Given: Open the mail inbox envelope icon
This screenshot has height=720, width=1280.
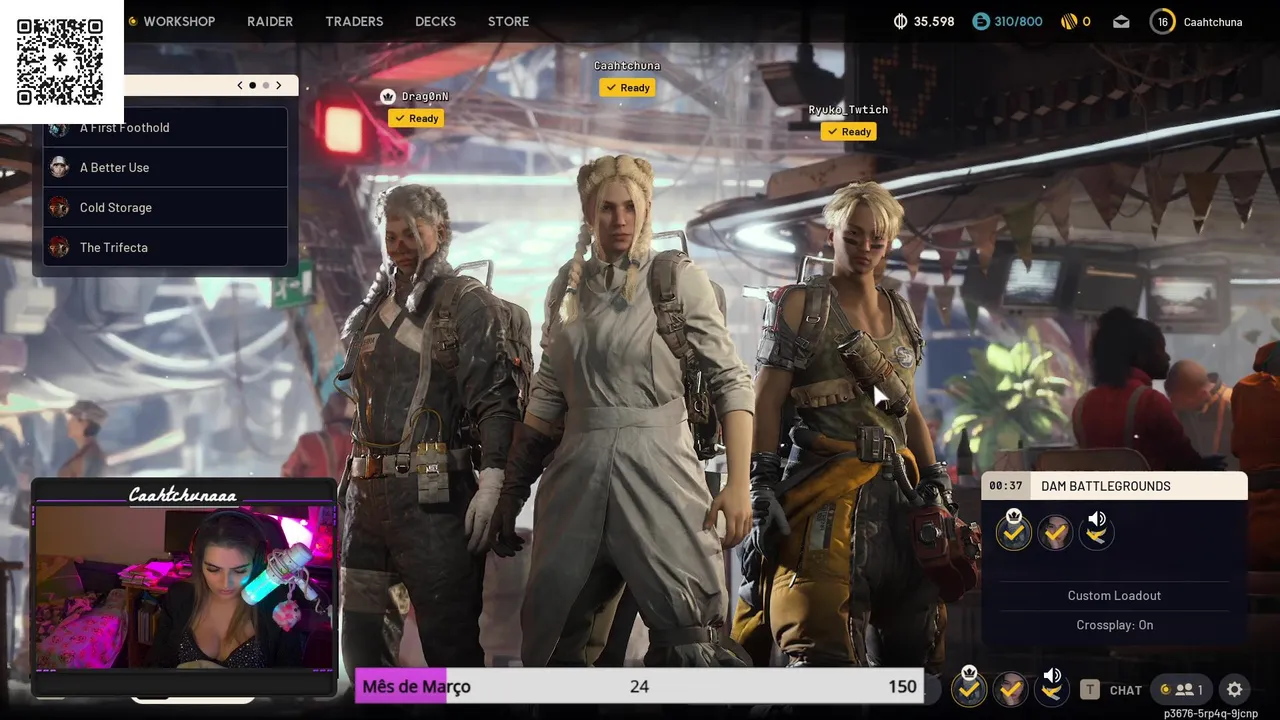Looking at the screenshot, I should [x=1121, y=21].
